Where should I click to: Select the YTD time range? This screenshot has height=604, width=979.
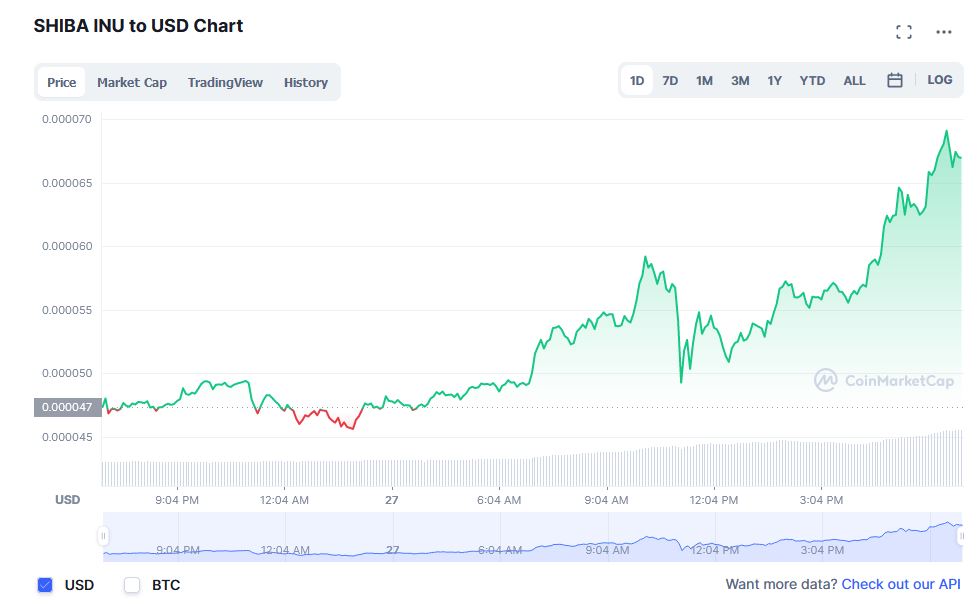click(812, 80)
